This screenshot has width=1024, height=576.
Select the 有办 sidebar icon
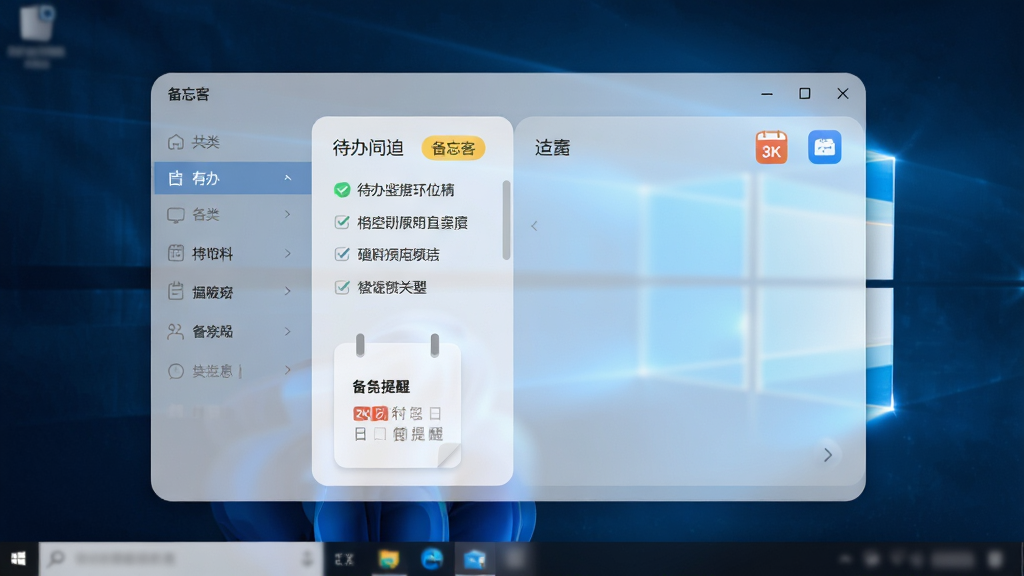tap(176, 178)
